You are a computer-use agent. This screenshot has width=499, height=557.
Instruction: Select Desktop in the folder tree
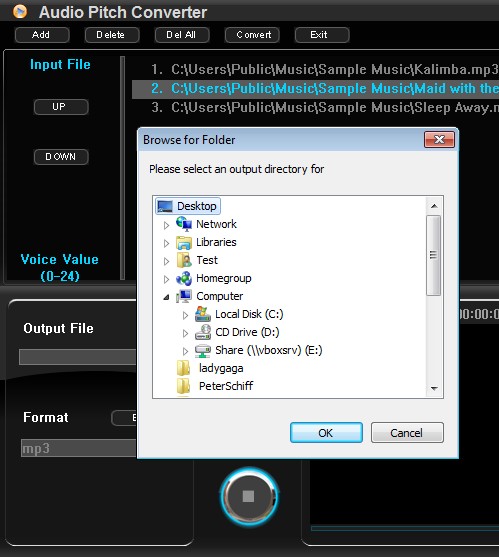[196, 206]
